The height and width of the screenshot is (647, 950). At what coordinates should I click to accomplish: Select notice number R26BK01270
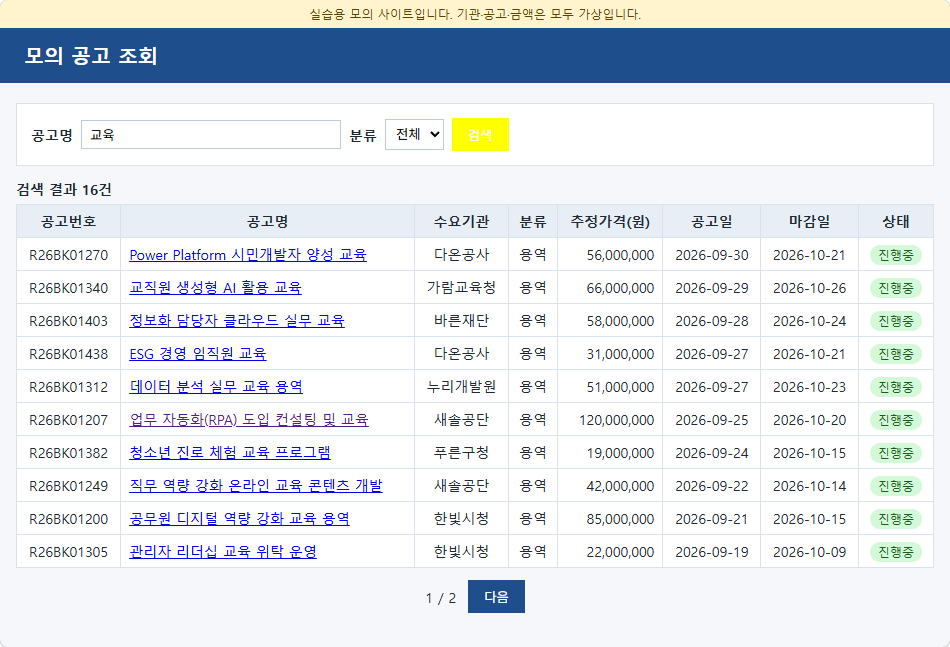(x=68, y=255)
